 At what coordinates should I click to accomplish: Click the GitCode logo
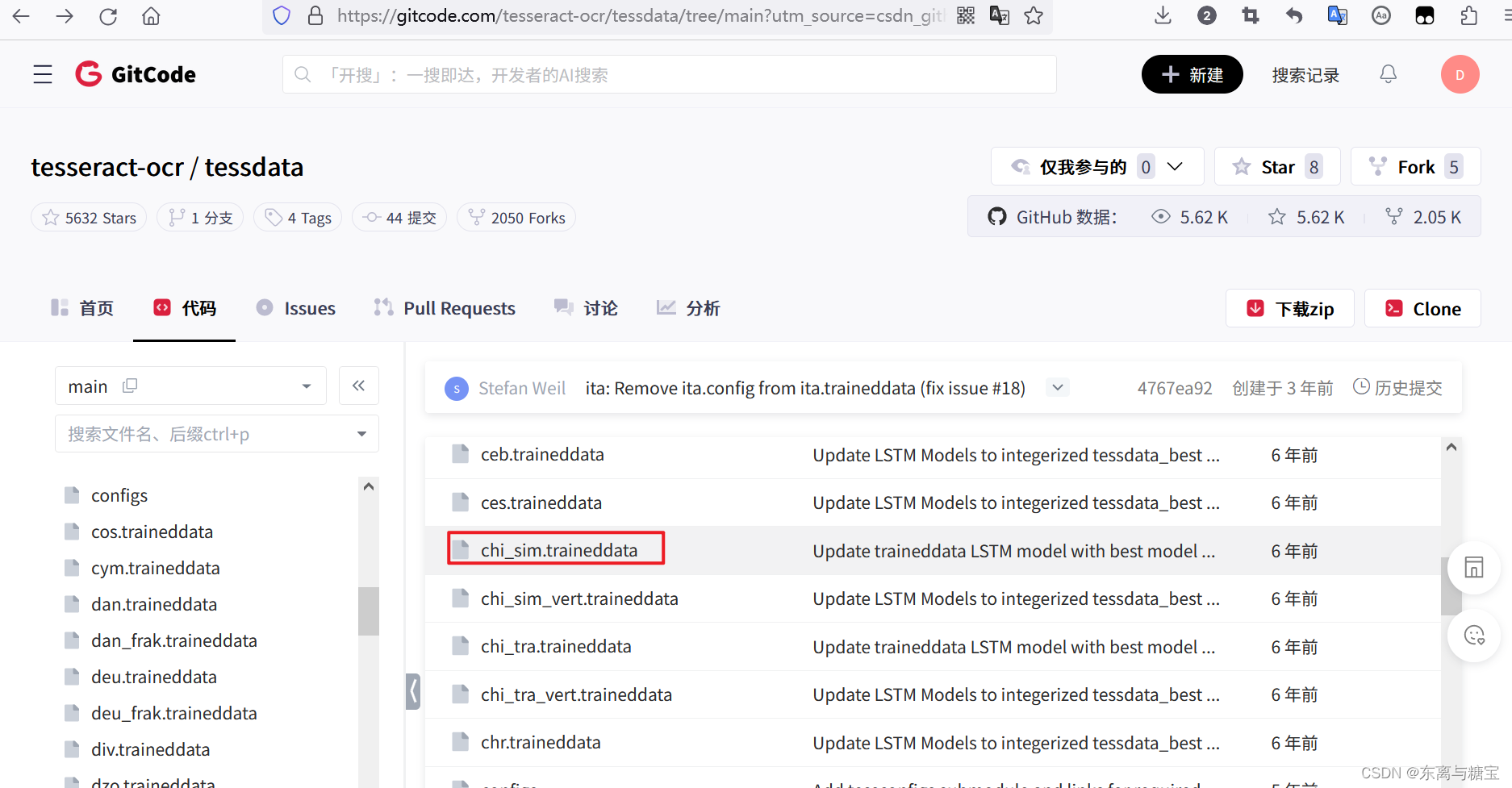coord(136,74)
